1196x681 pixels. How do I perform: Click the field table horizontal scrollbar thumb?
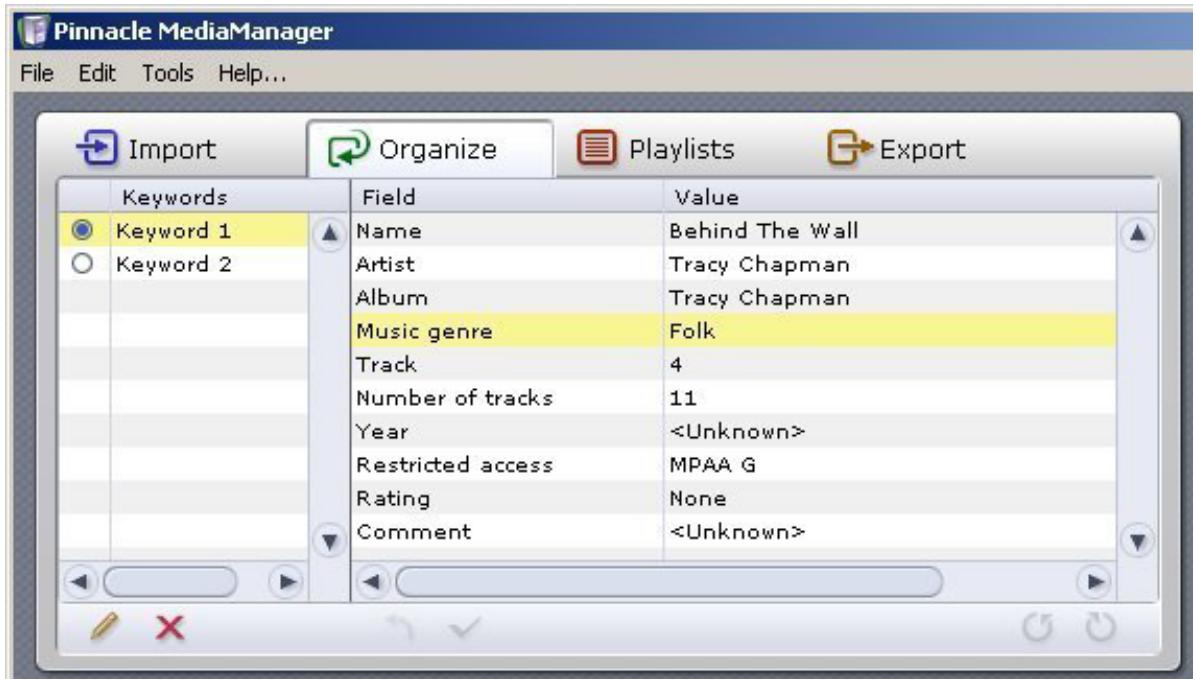669,582
